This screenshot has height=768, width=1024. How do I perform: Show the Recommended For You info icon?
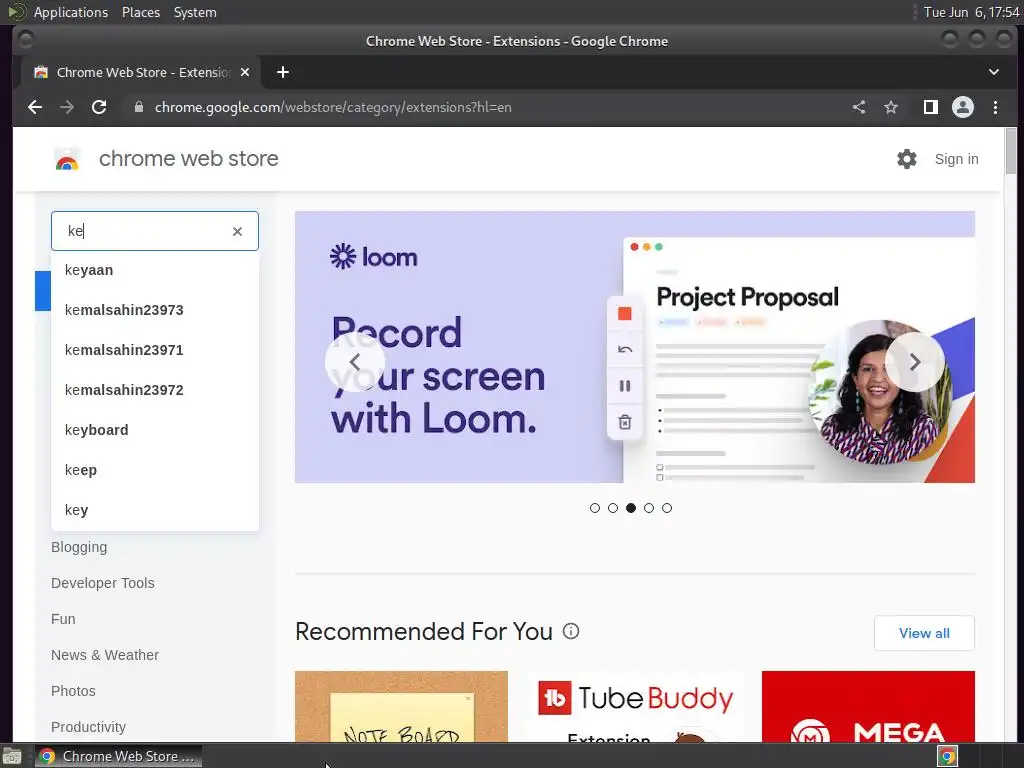pyautogui.click(x=571, y=631)
